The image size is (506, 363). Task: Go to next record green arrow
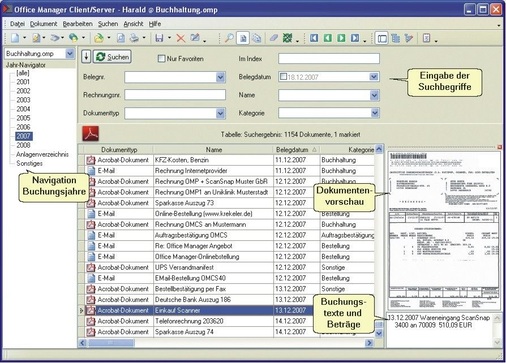click(341, 38)
